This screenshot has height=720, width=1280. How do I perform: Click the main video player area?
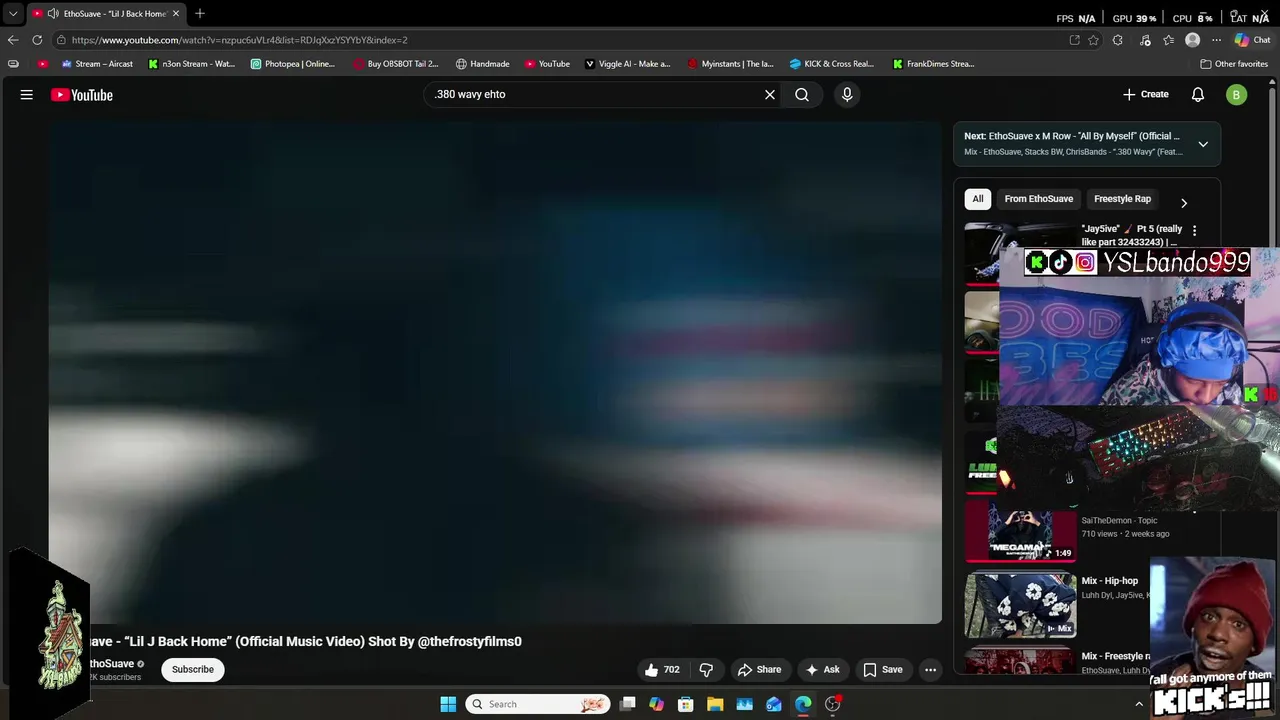tap(495, 373)
